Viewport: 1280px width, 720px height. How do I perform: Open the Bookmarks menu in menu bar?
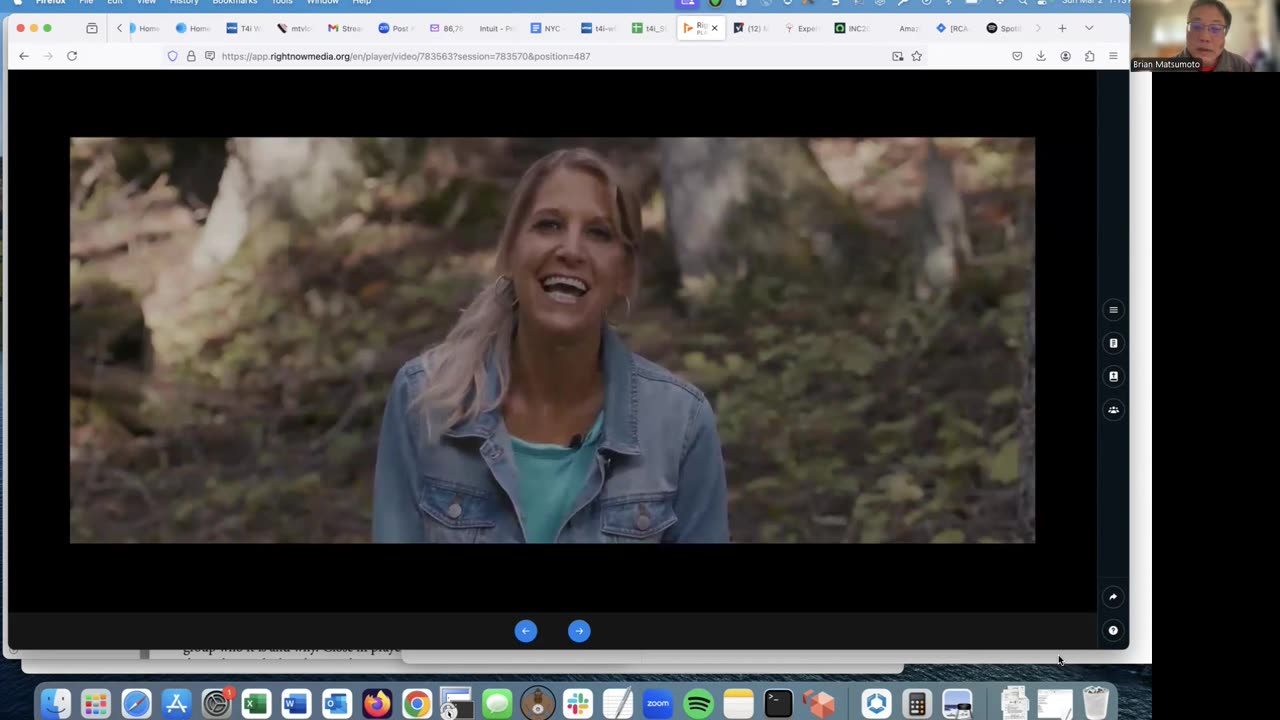(235, 3)
